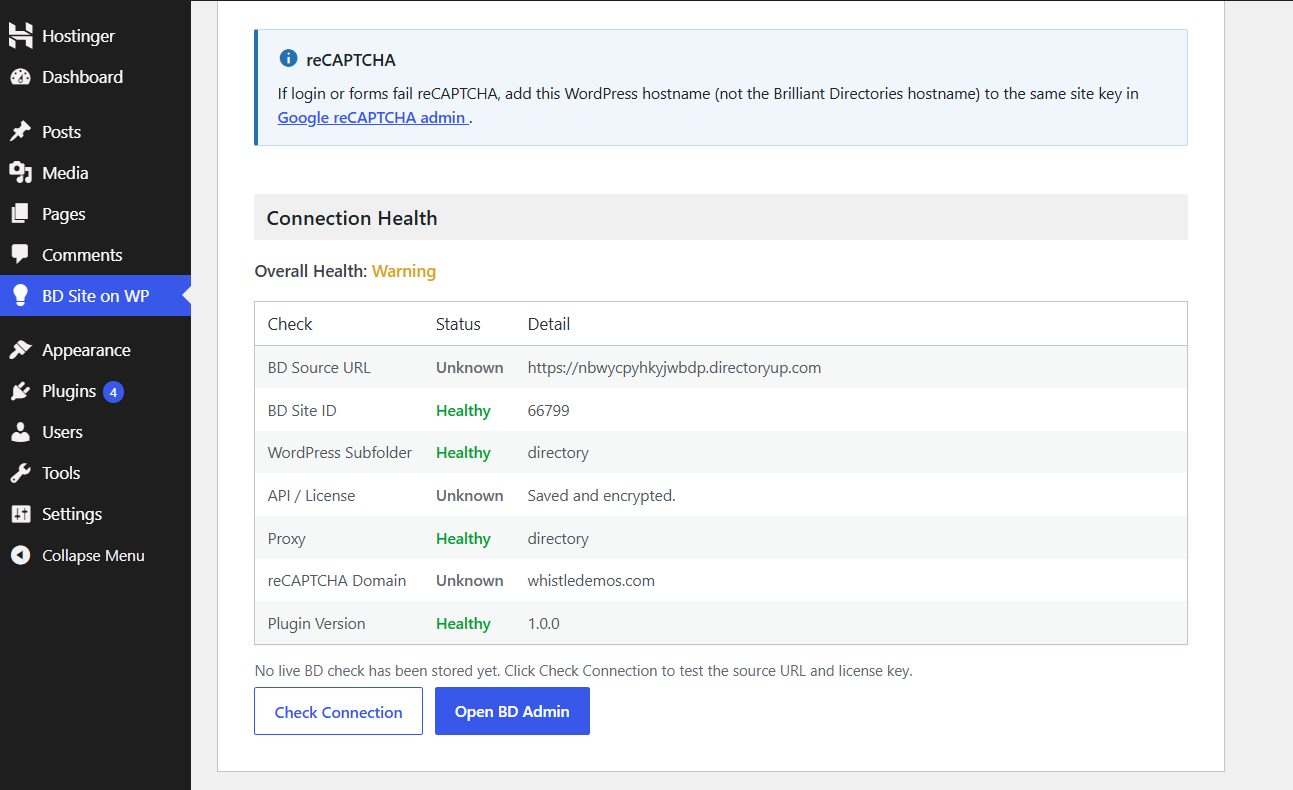Open the Settings menu item
Screen dimensions: 1293x790
tap(95, 514)
